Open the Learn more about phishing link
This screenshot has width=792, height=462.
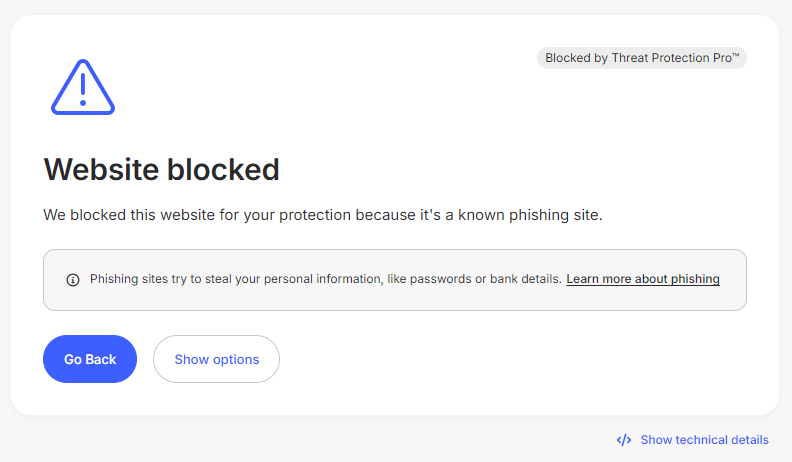click(642, 279)
